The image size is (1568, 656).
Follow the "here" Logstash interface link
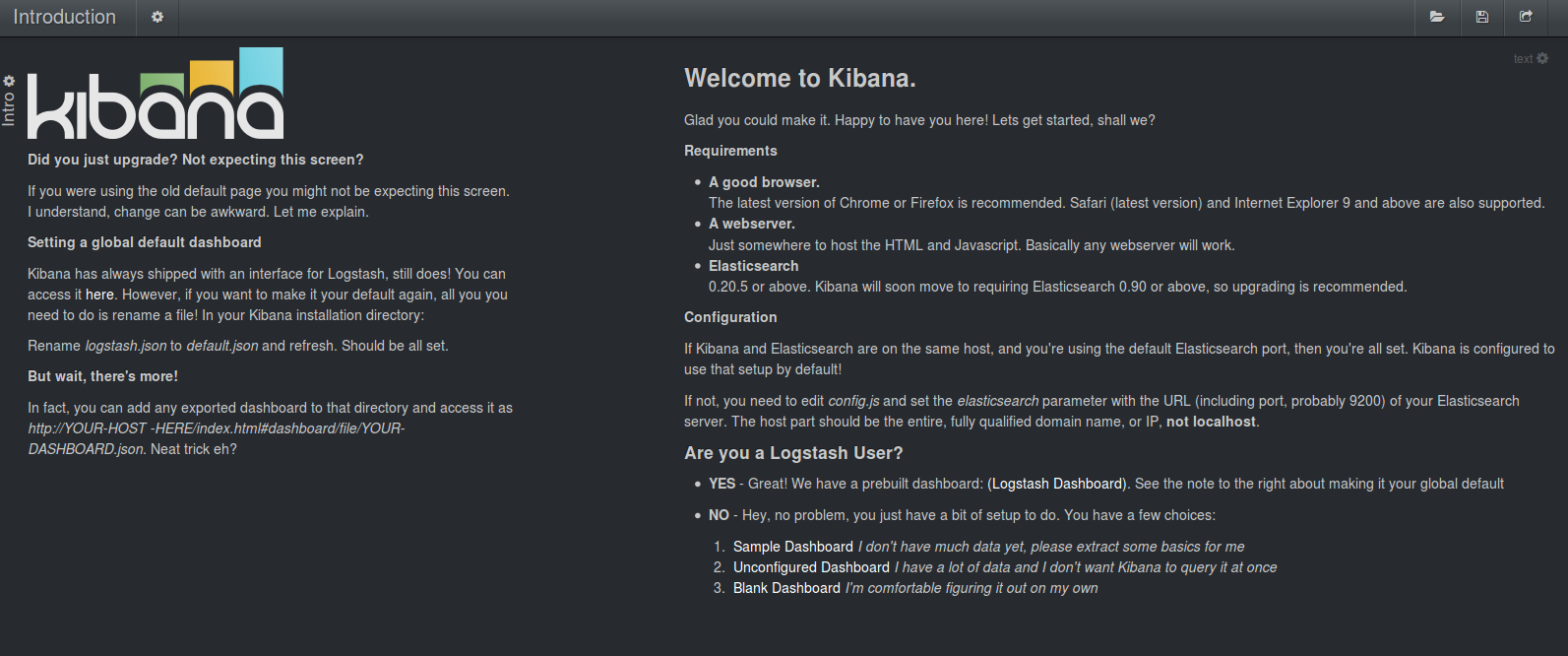click(x=99, y=295)
